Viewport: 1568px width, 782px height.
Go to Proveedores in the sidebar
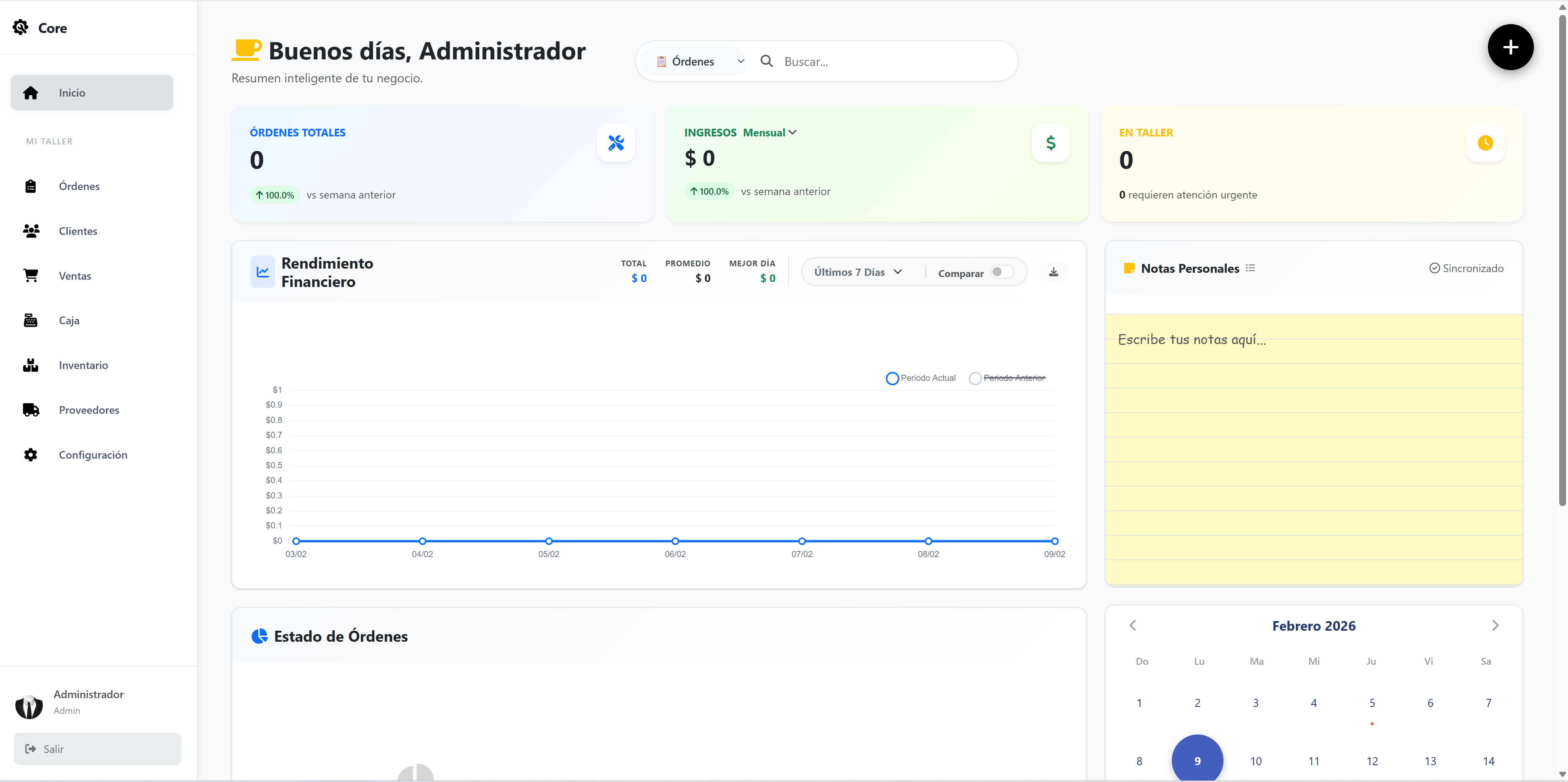point(89,410)
